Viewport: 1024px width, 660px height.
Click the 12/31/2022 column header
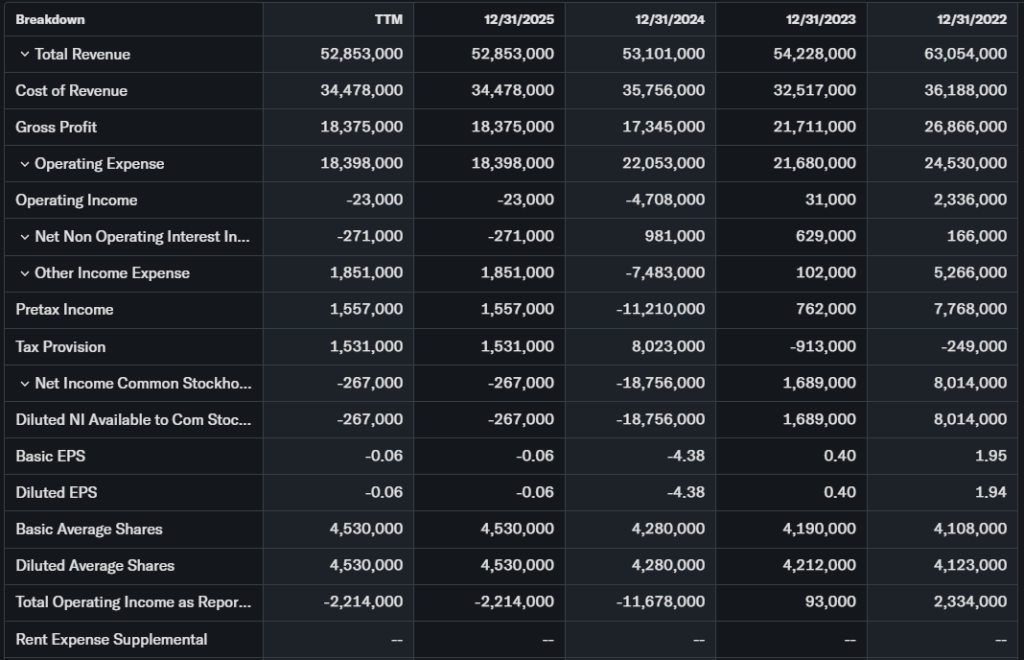coord(972,19)
